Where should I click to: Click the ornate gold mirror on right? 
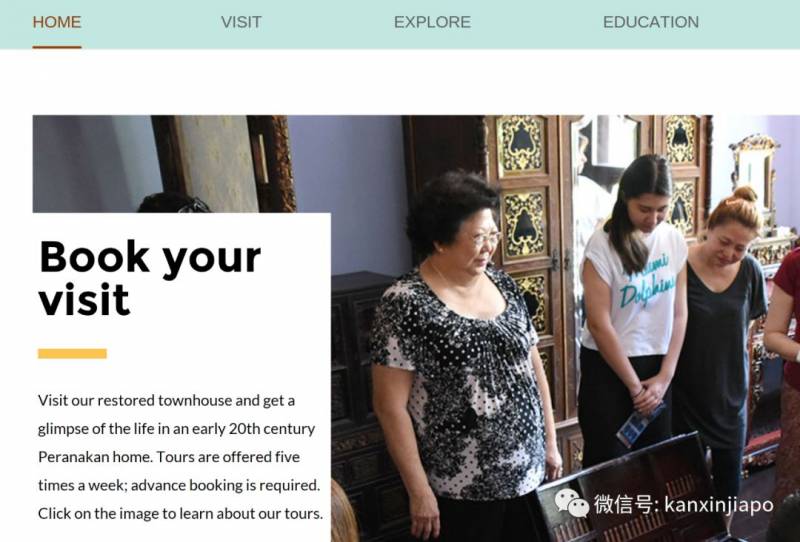[754, 174]
